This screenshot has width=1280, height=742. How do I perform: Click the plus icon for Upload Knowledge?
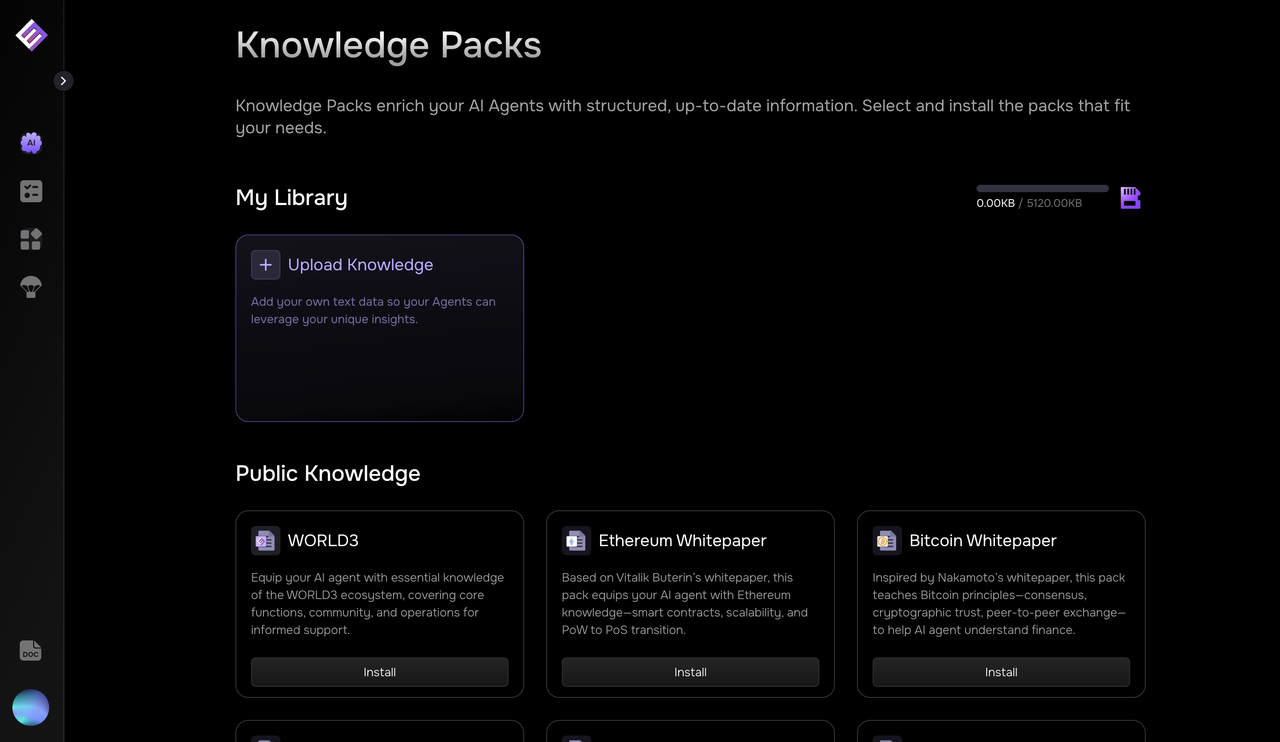(265, 265)
